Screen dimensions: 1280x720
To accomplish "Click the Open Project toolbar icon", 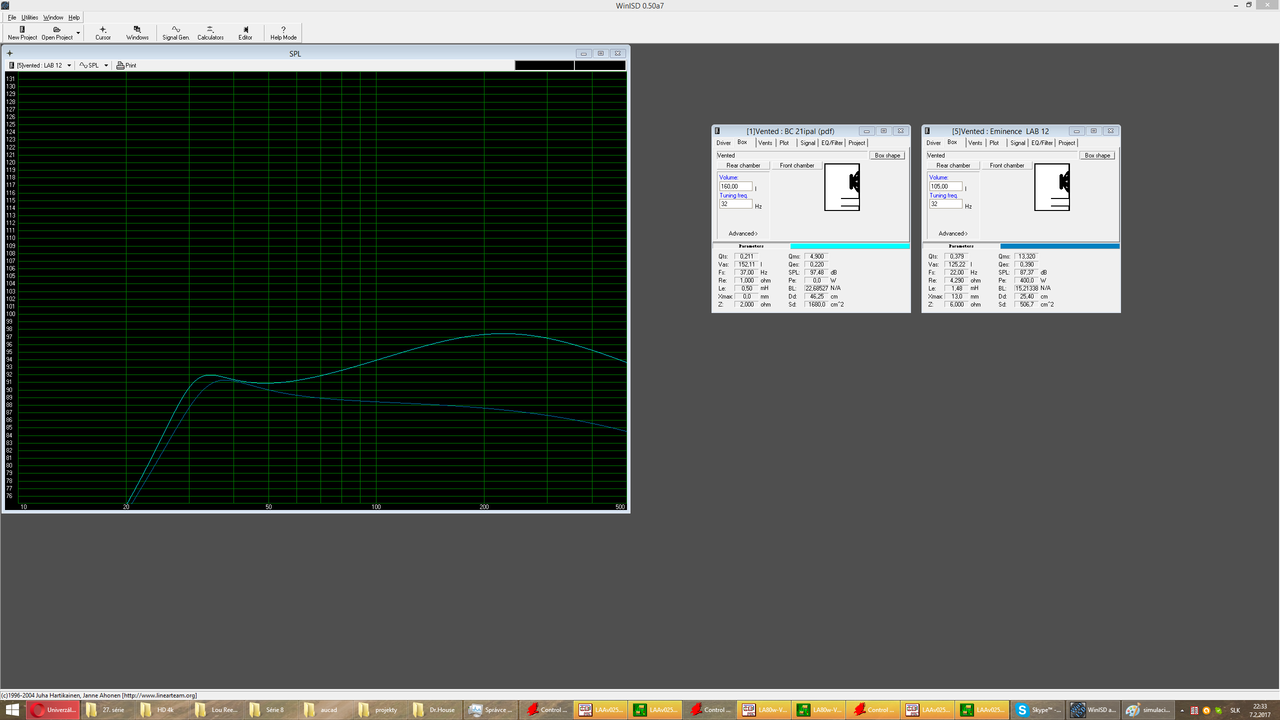I will point(57,33).
